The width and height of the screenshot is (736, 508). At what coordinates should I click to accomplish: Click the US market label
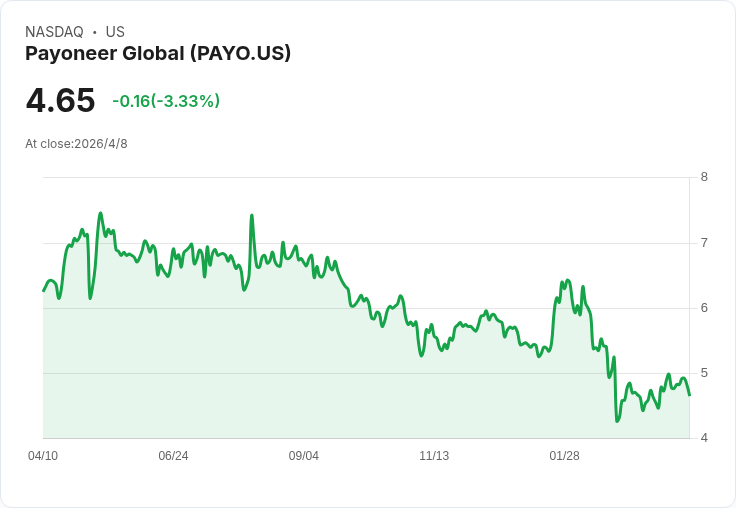[115, 32]
